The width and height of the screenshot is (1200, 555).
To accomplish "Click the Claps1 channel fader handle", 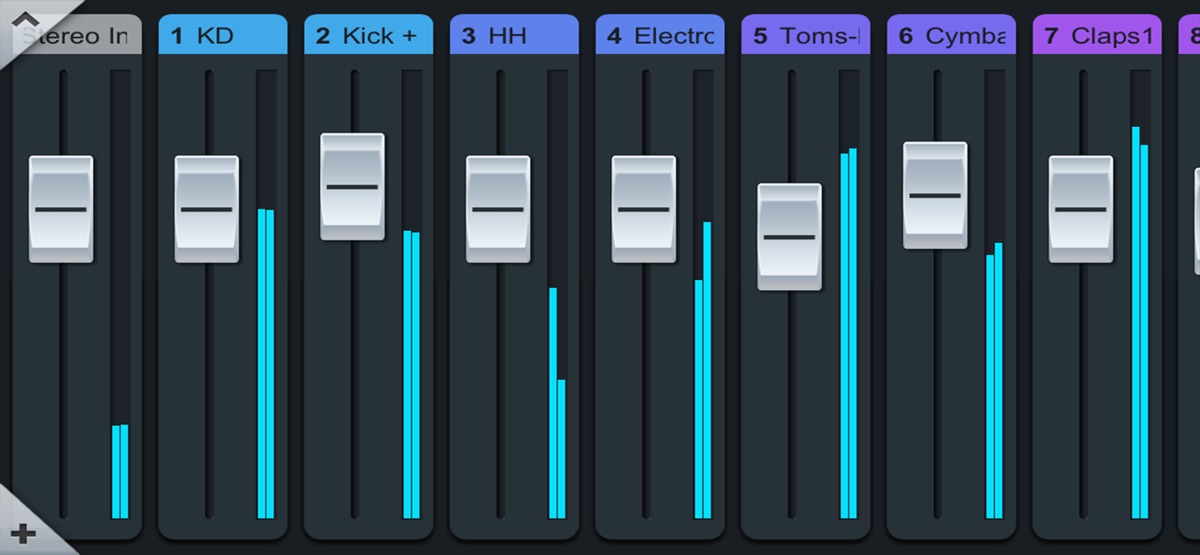I will pos(1081,209).
